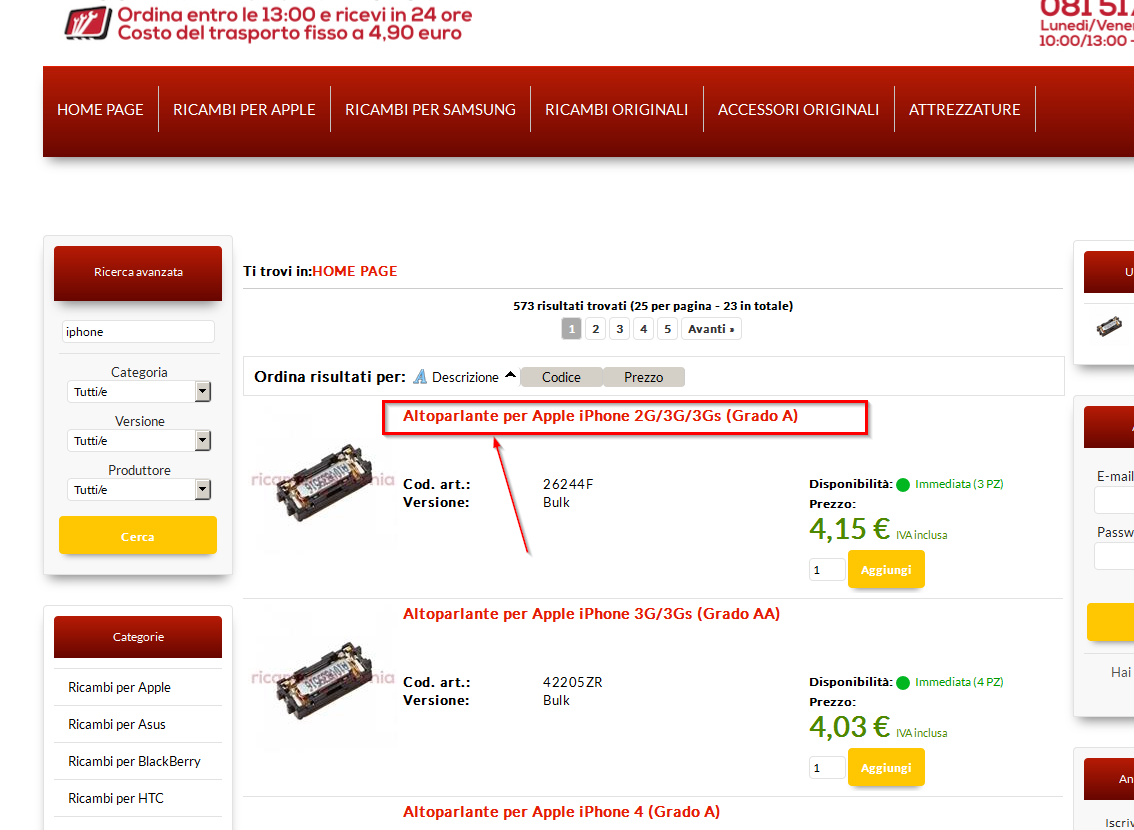Go to HOME PAGE in the navigation bar
Viewport: 1134px width, 830px height.
click(x=101, y=109)
